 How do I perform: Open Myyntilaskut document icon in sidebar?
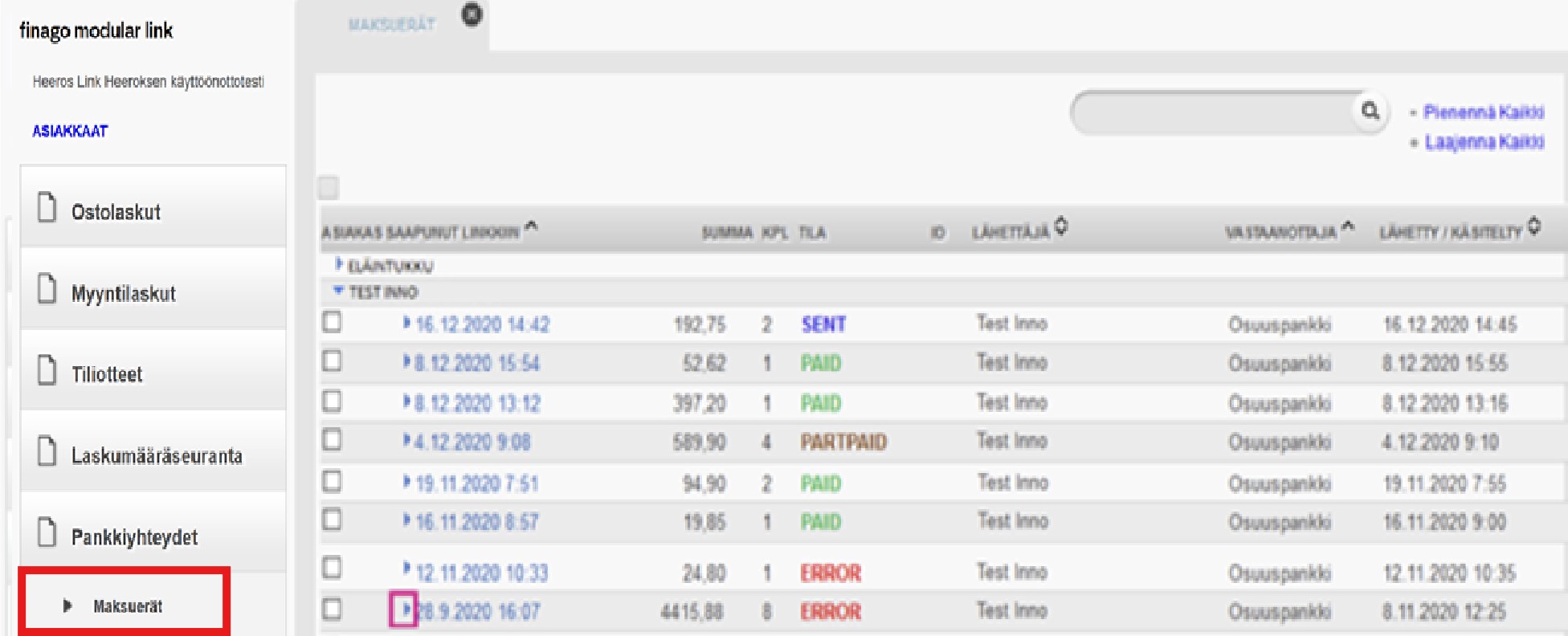(x=47, y=289)
